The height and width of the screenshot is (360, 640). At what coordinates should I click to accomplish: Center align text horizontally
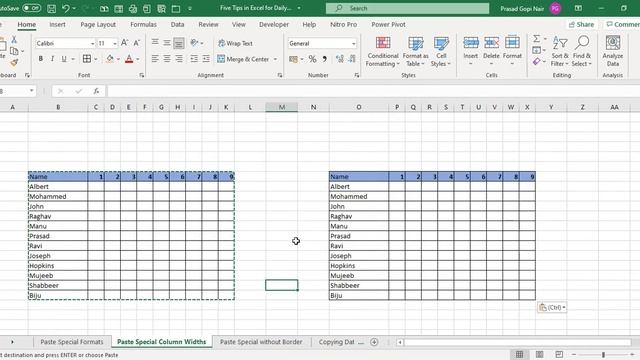click(167, 59)
